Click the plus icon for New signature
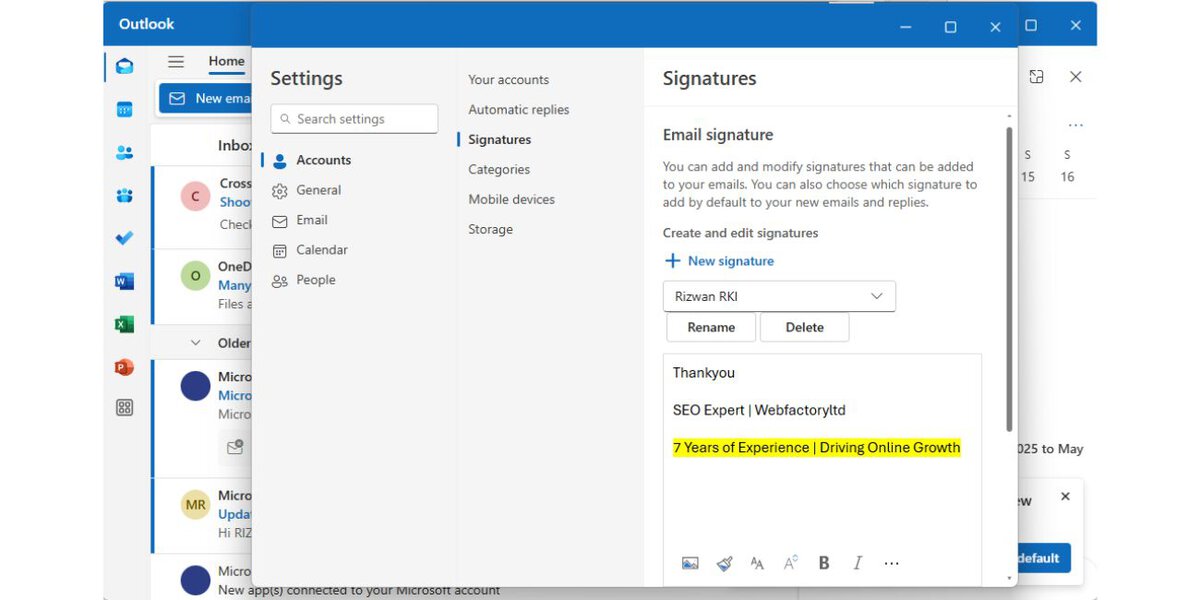This screenshot has width=1200, height=600. pyautogui.click(x=672, y=261)
